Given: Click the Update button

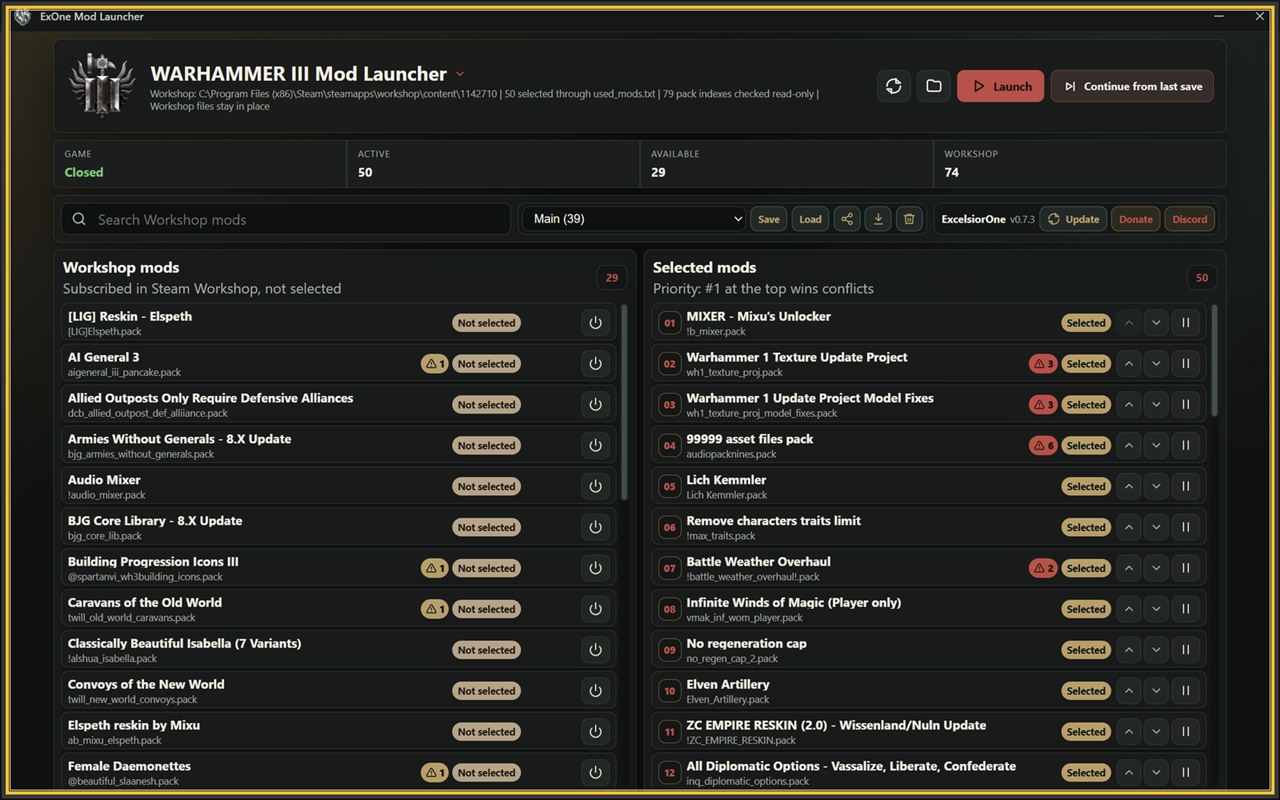Looking at the screenshot, I should pos(1073,219).
